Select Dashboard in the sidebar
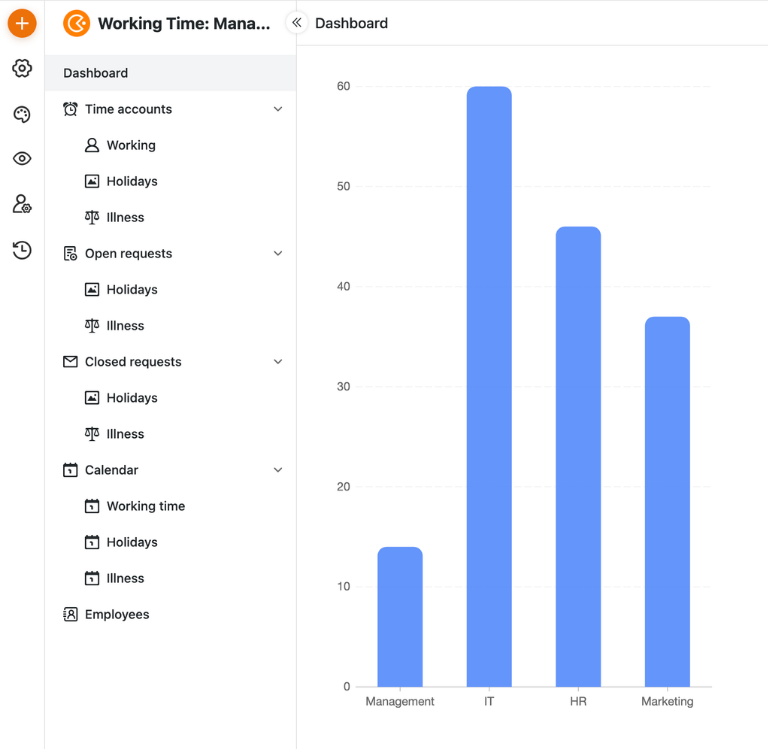Viewport: 768px width, 749px height. (x=96, y=73)
